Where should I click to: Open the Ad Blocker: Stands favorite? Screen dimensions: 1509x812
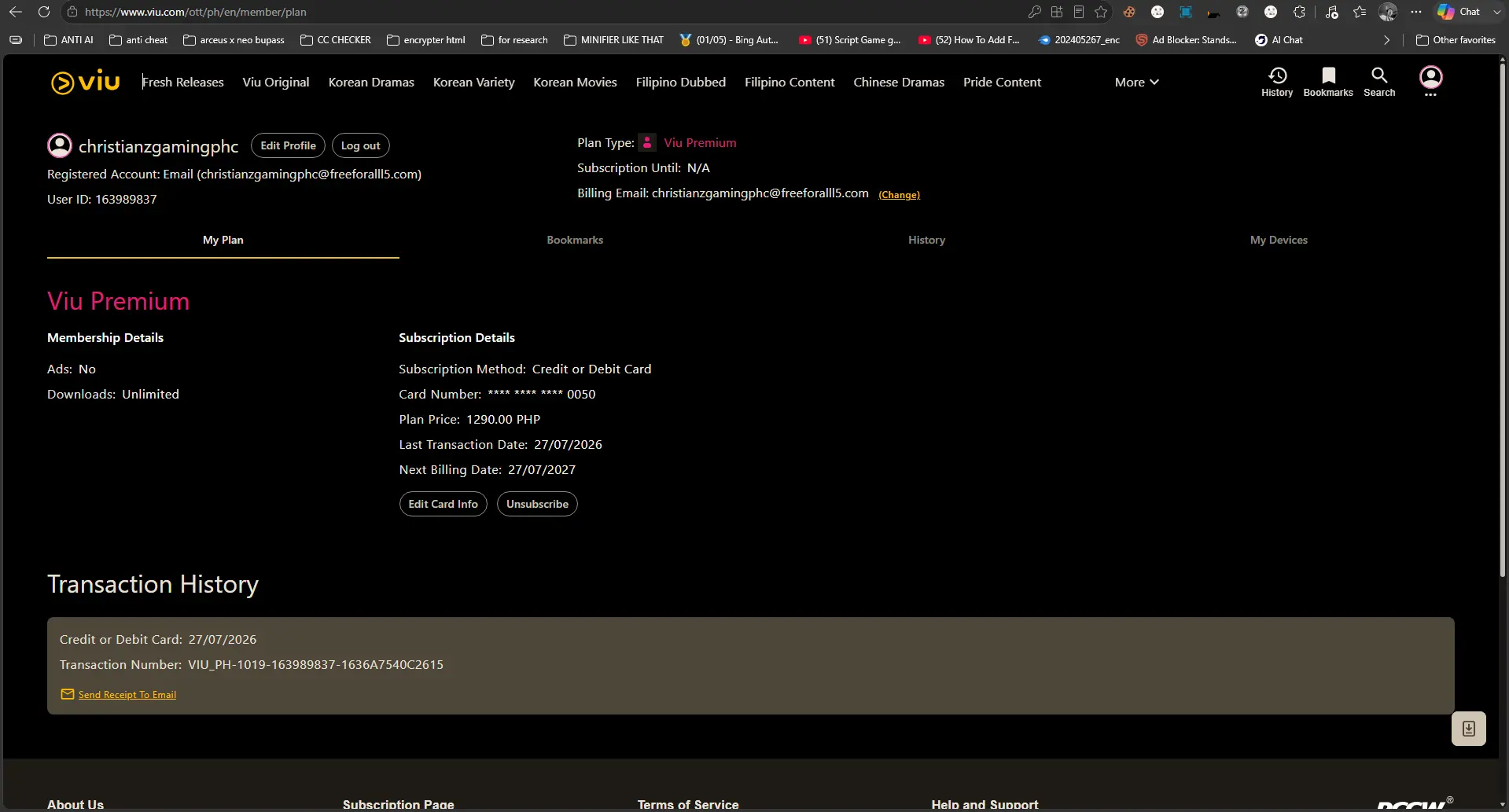coord(1186,40)
